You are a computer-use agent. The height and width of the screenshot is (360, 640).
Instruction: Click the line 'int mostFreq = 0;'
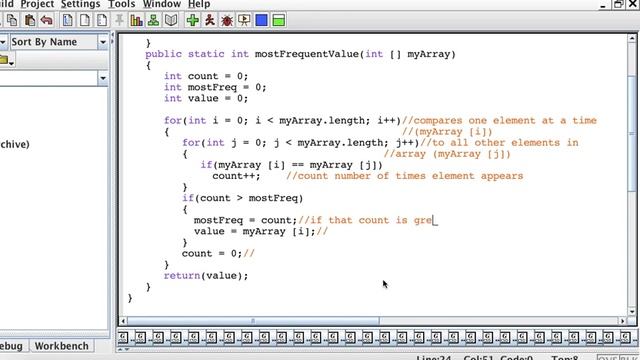215,87
